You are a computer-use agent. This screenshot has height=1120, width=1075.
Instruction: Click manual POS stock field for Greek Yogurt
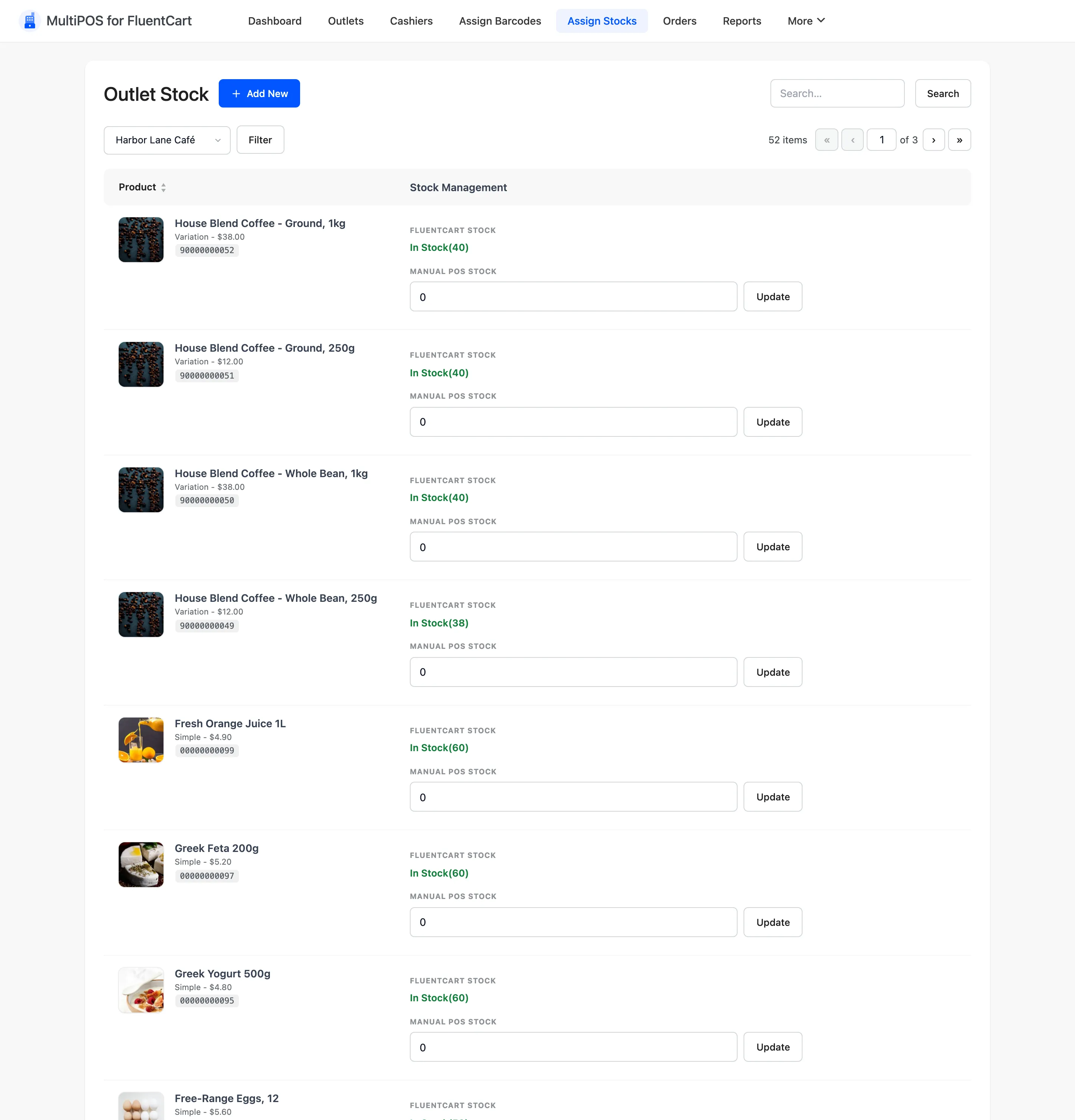click(573, 1047)
